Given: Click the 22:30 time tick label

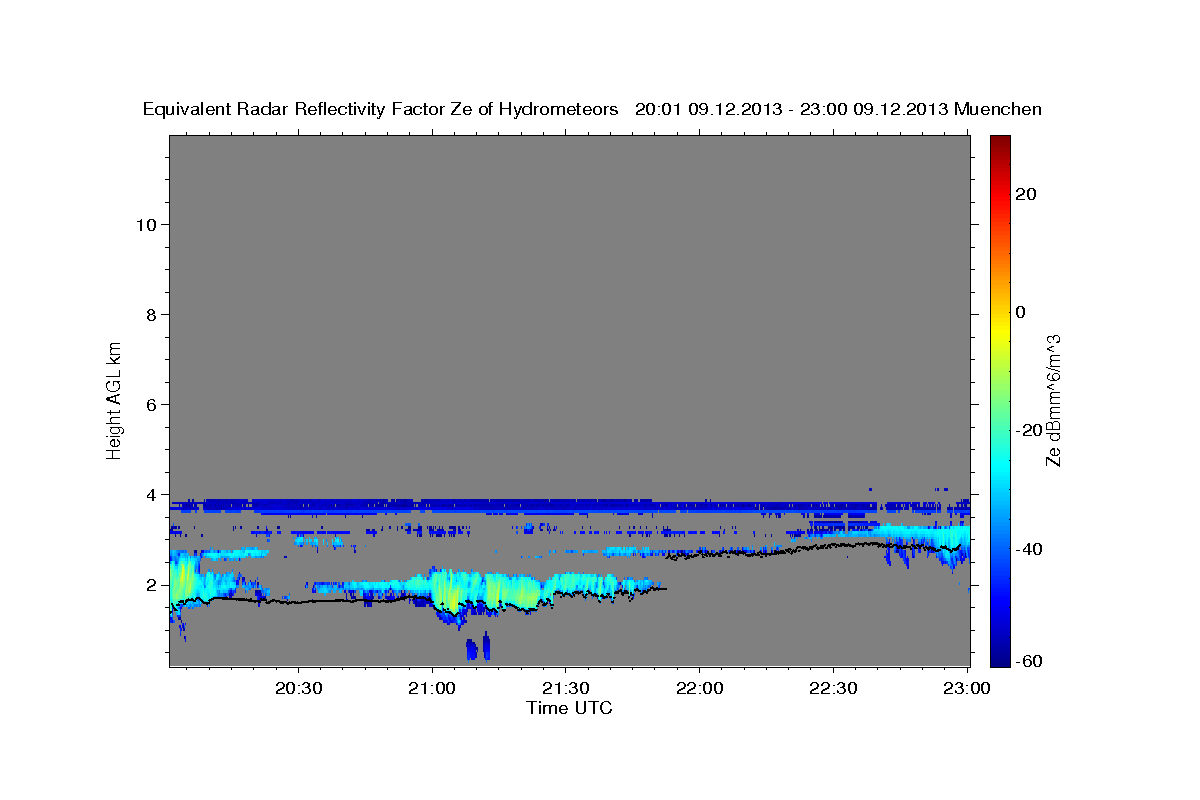Looking at the screenshot, I should click(832, 688).
